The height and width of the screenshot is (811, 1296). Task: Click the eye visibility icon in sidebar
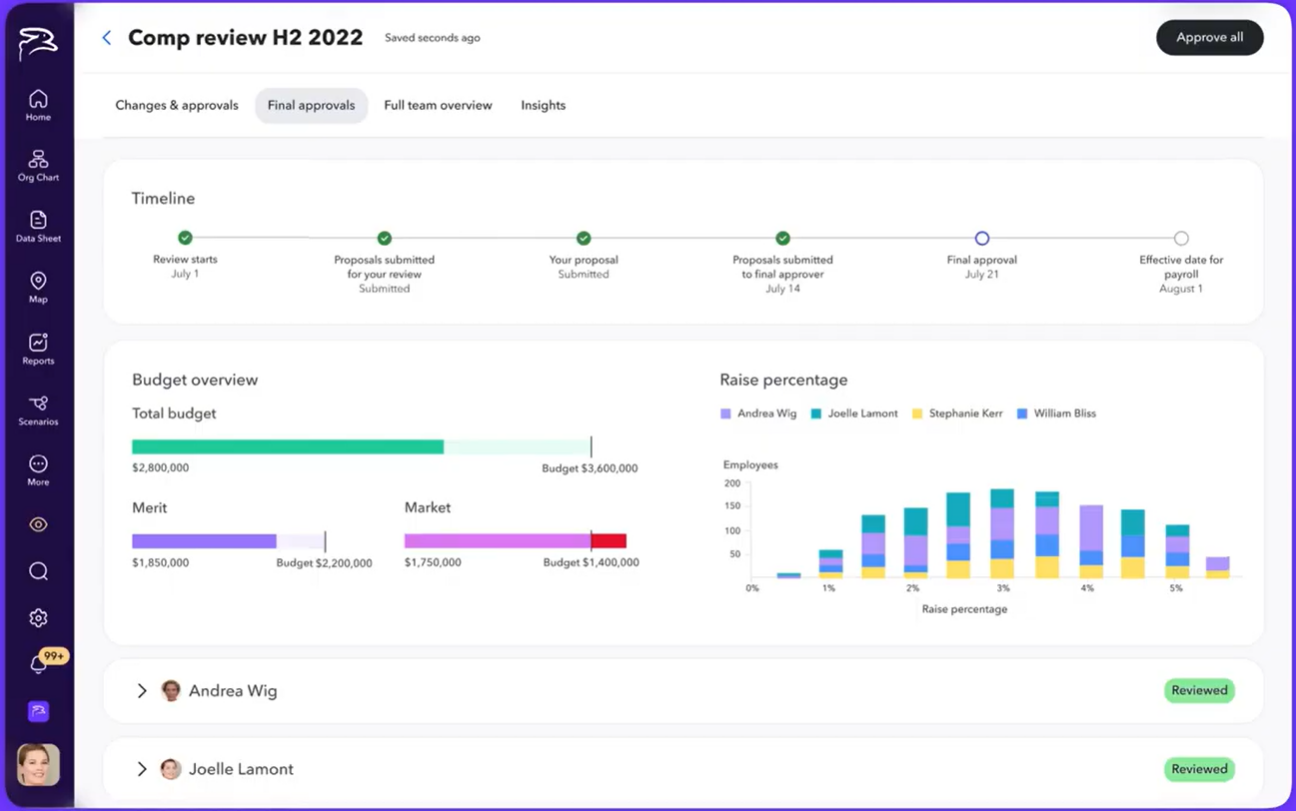pyautogui.click(x=38, y=524)
